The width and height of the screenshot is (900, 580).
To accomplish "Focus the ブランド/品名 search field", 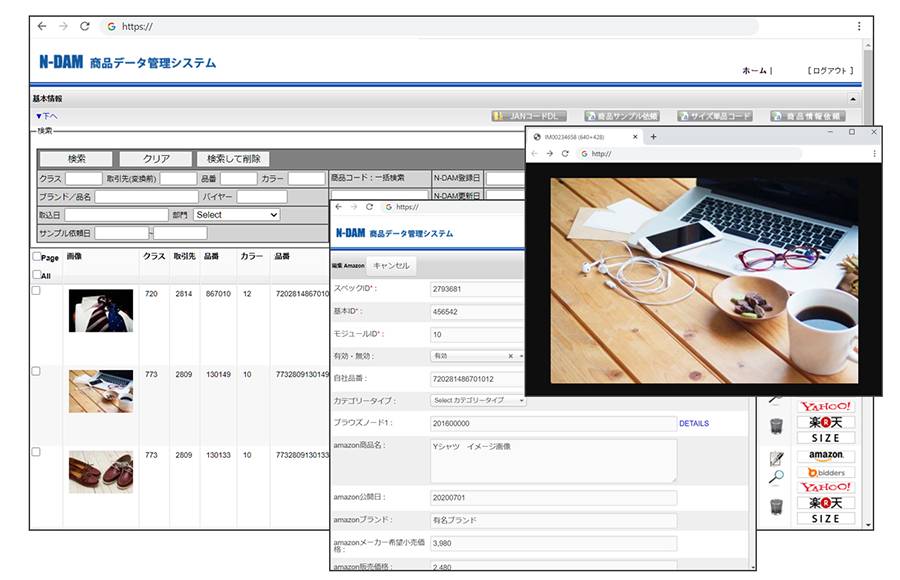I will click(146, 196).
